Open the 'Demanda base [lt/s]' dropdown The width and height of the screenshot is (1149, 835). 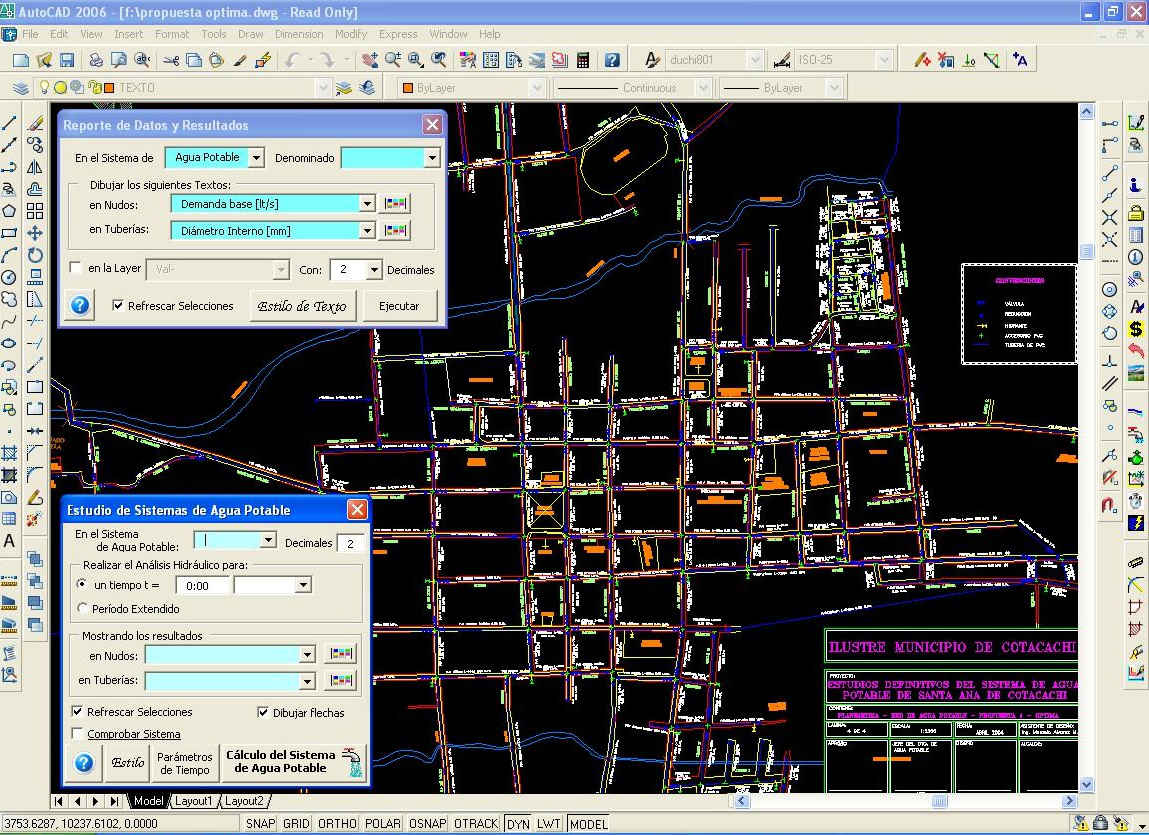pyautogui.click(x=367, y=204)
